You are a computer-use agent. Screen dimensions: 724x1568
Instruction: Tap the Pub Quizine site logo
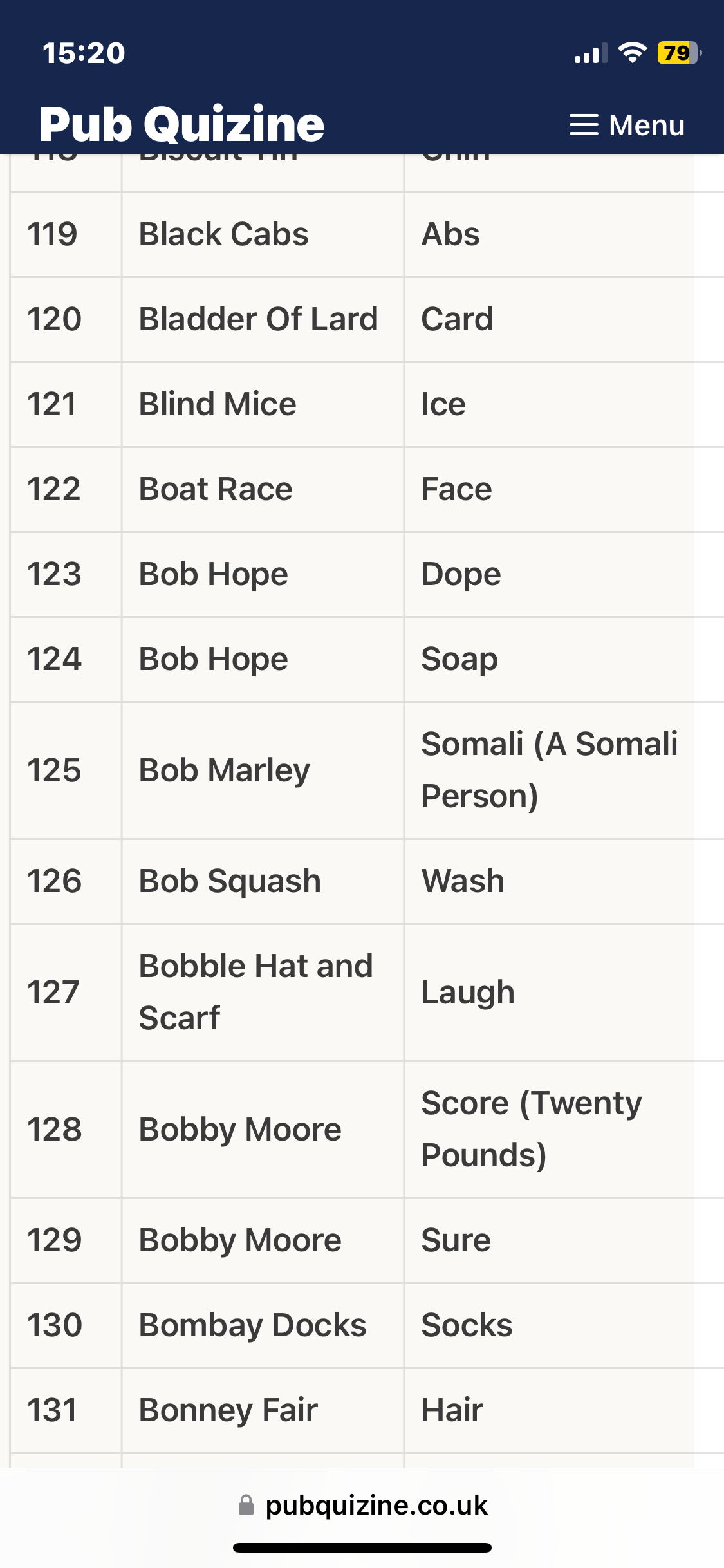182,124
